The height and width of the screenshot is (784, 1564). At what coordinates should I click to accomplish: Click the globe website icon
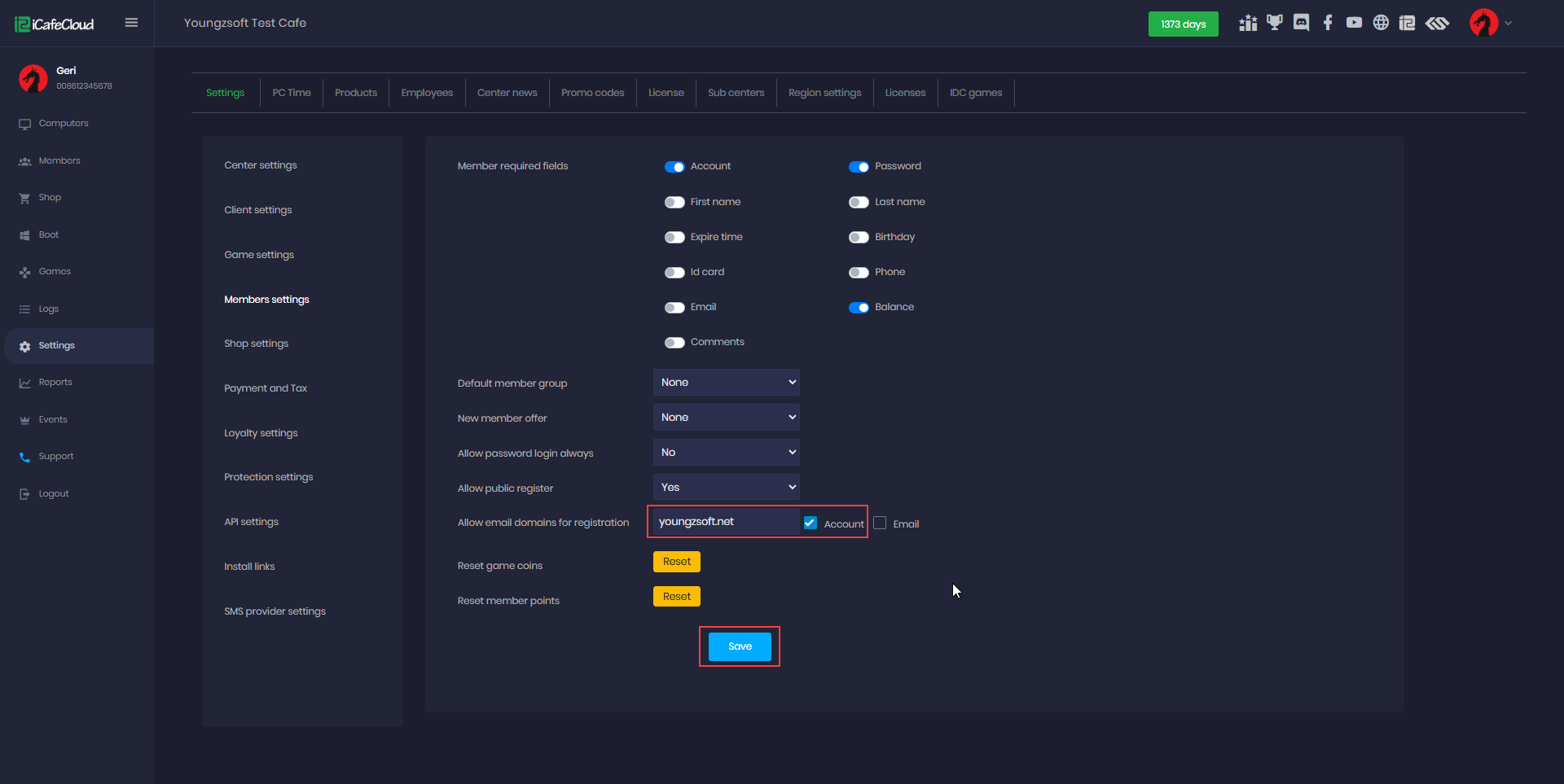[x=1381, y=23]
